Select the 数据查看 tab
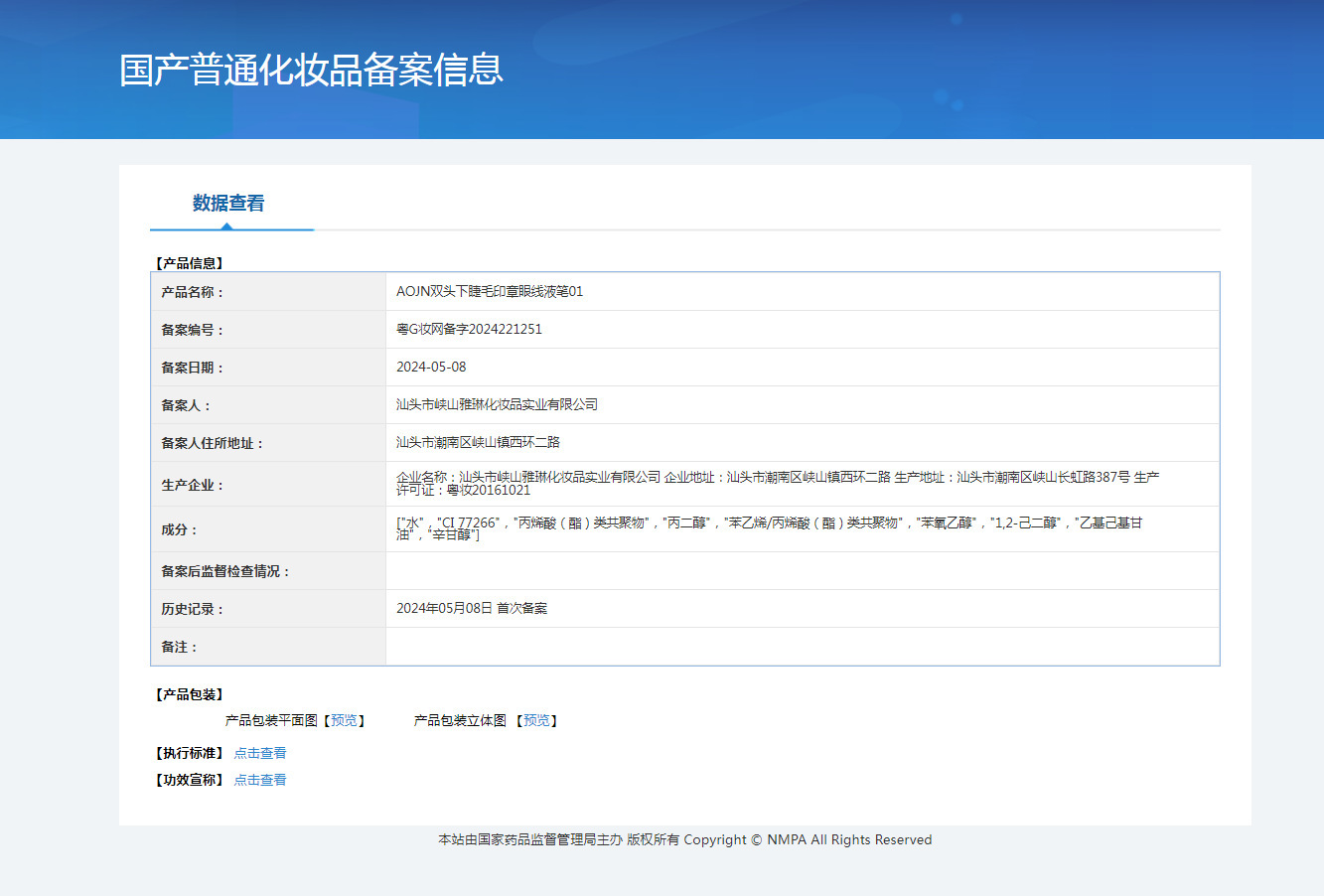1324x896 pixels. [228, 203]
